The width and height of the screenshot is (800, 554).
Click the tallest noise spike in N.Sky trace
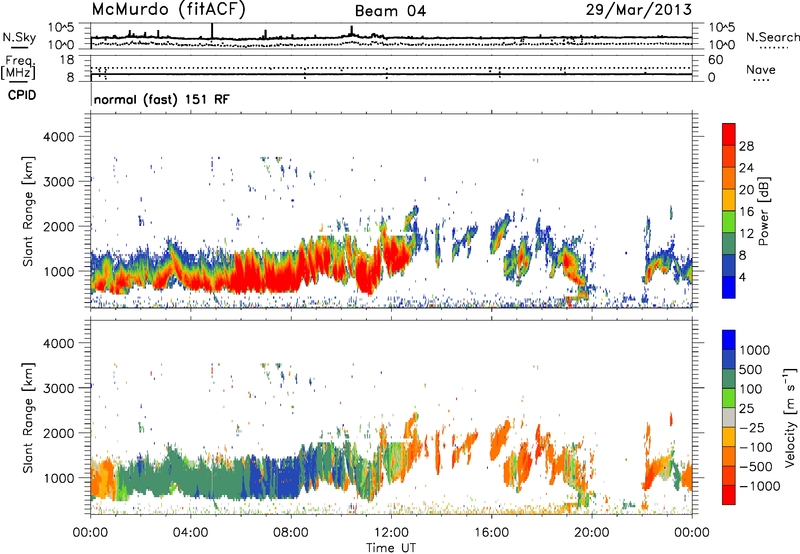click(x=212, y=30)
